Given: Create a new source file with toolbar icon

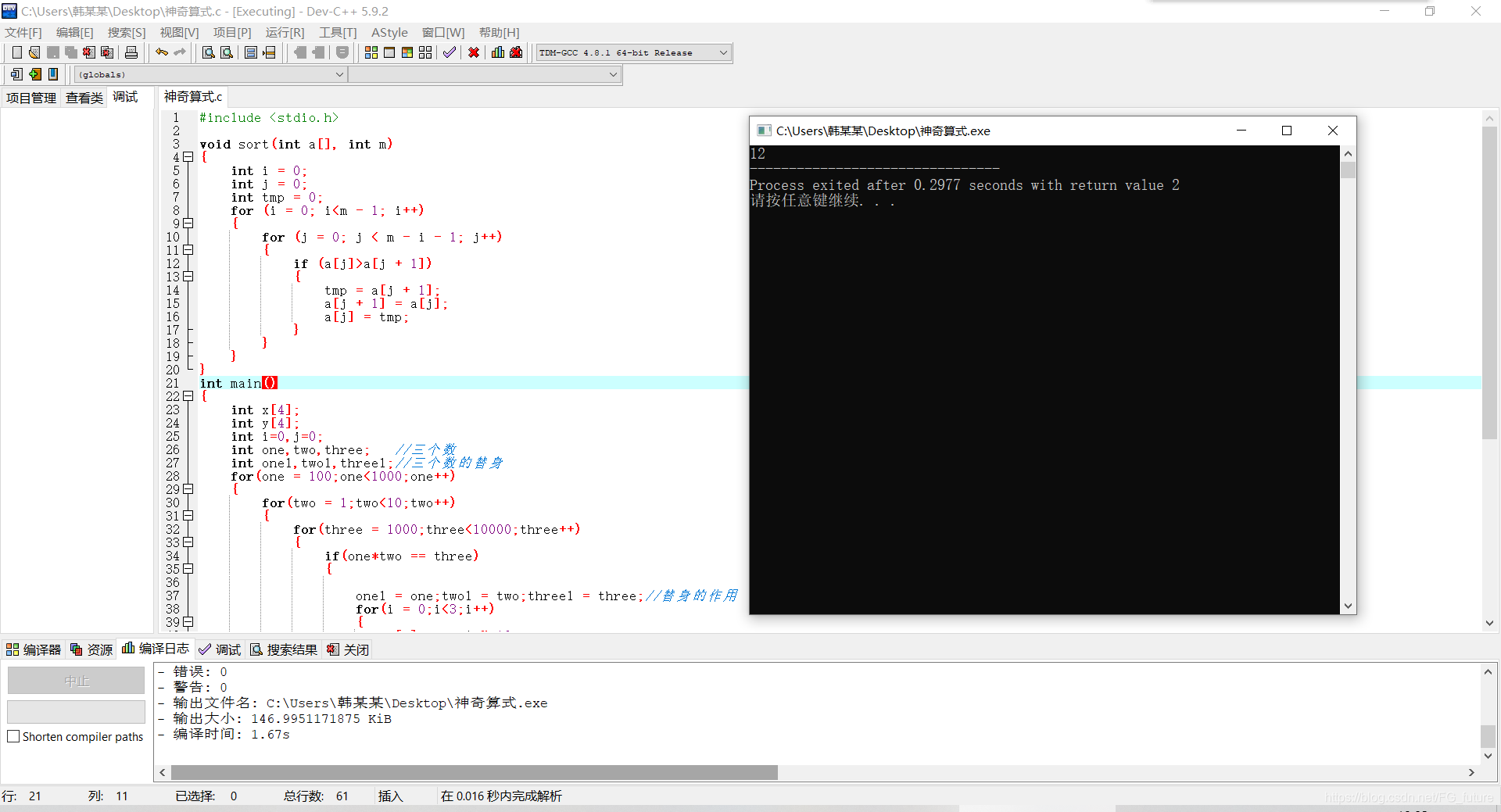Looking at the screenshot, I should [16, 52].
